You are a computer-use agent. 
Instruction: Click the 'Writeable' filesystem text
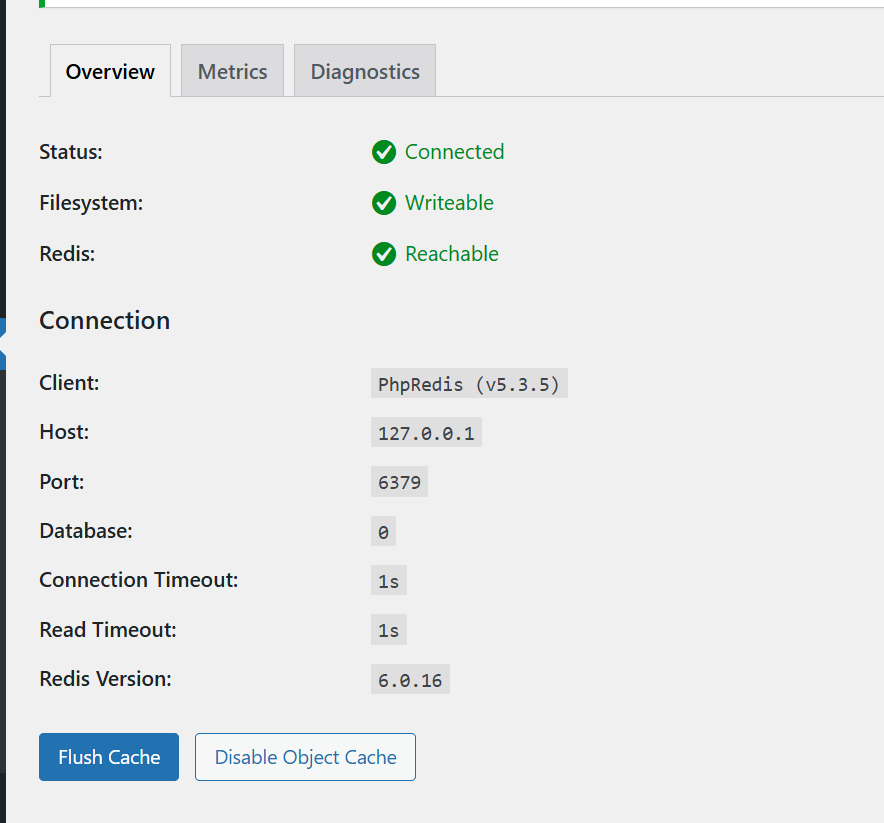coord(449,202)
